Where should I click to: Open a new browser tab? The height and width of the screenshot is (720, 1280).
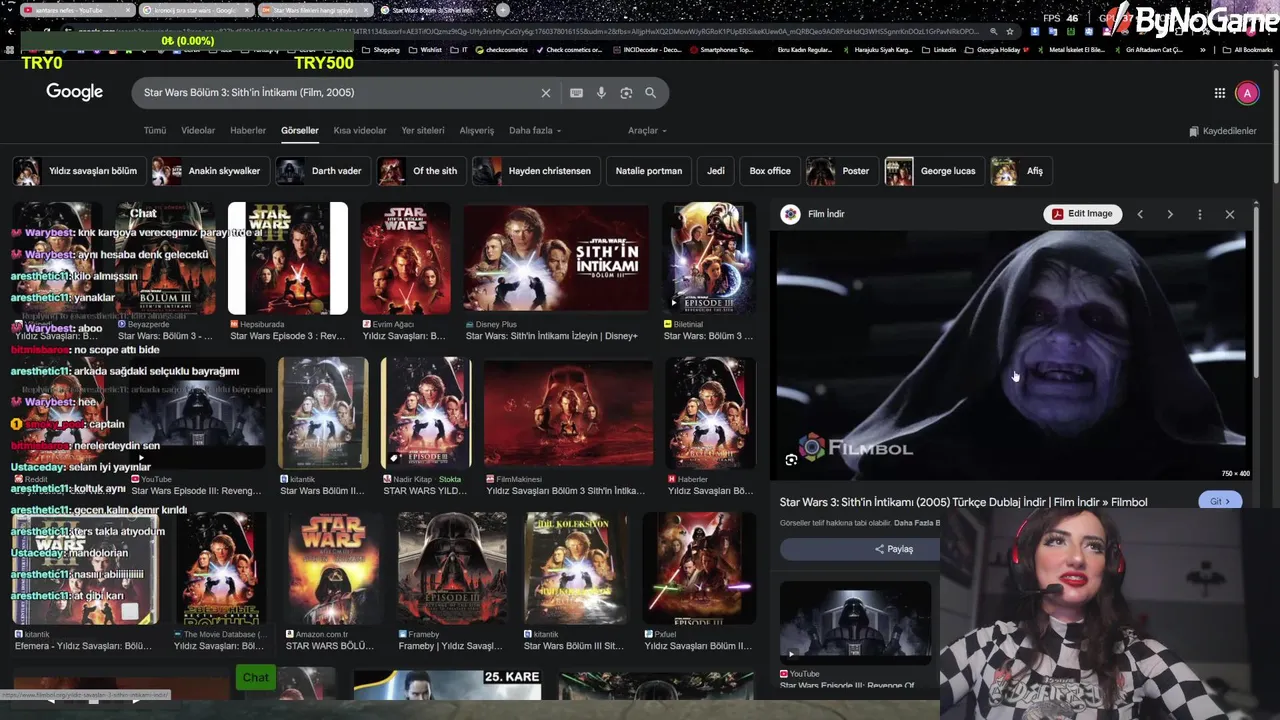tap(503, 10)
